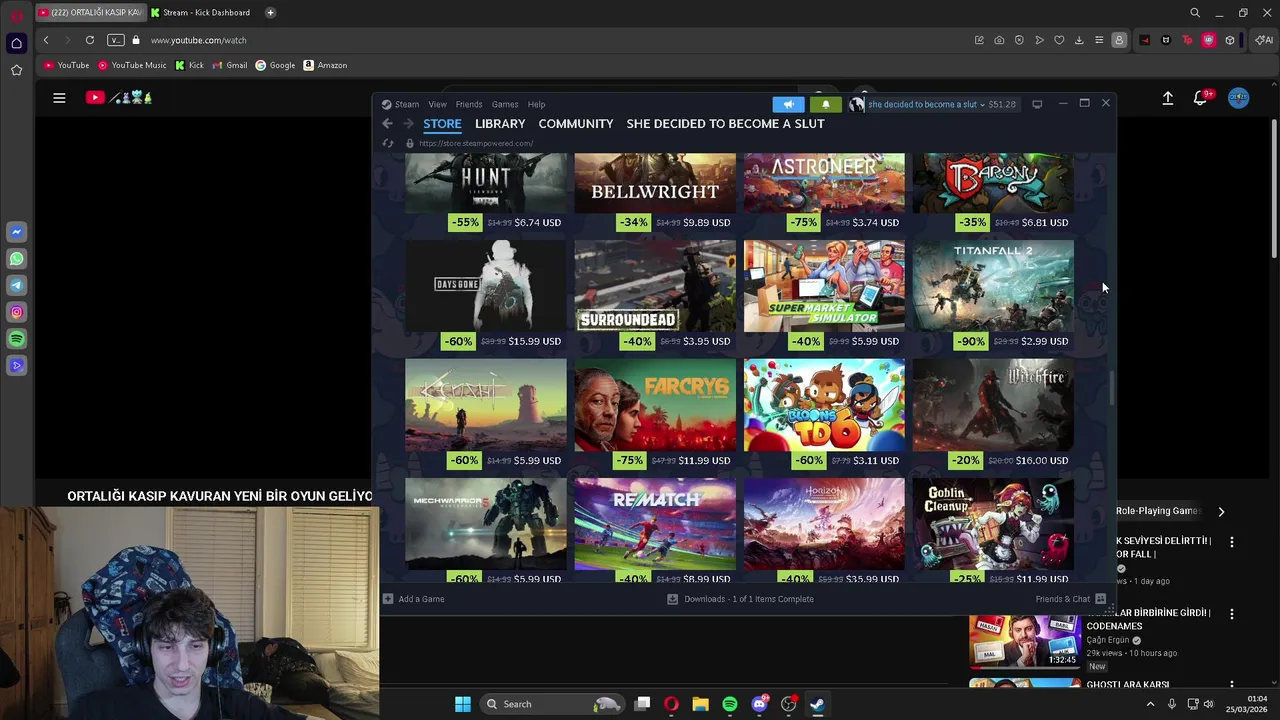Open the Titanfall 2 game tile
Screen dimensions: 1280x720
point(993,285)
